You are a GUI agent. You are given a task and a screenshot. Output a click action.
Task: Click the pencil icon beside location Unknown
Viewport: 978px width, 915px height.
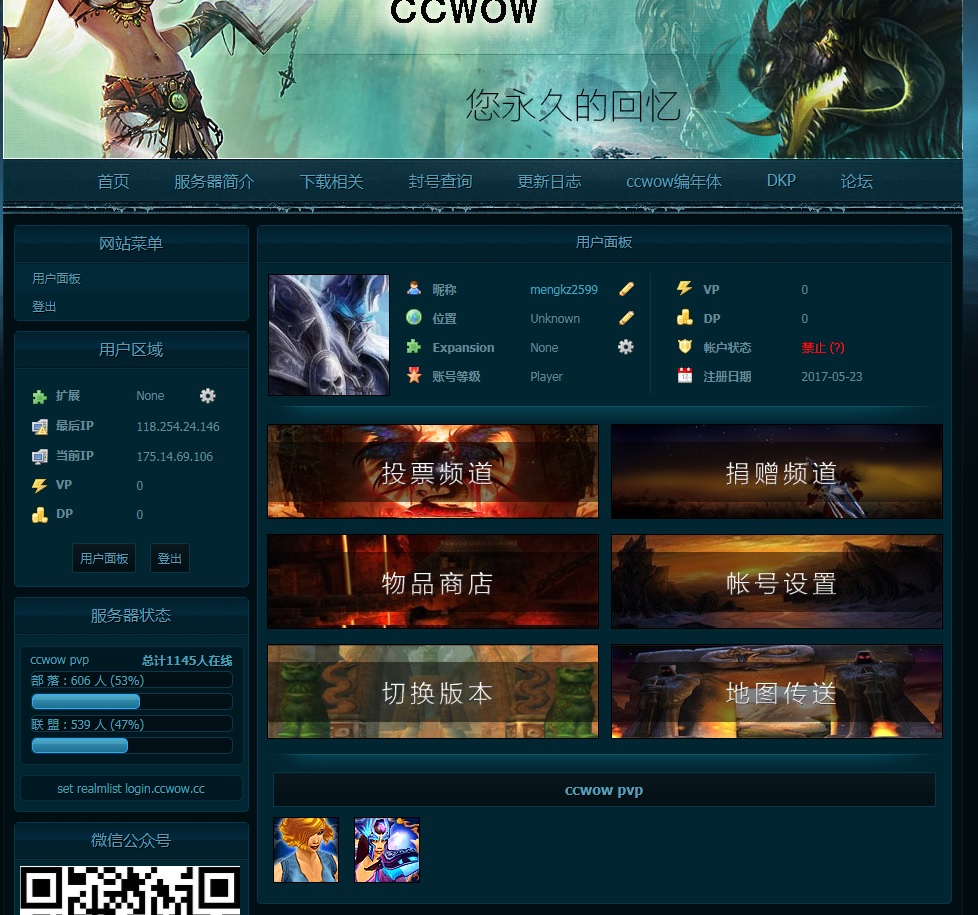coord(626,318)
